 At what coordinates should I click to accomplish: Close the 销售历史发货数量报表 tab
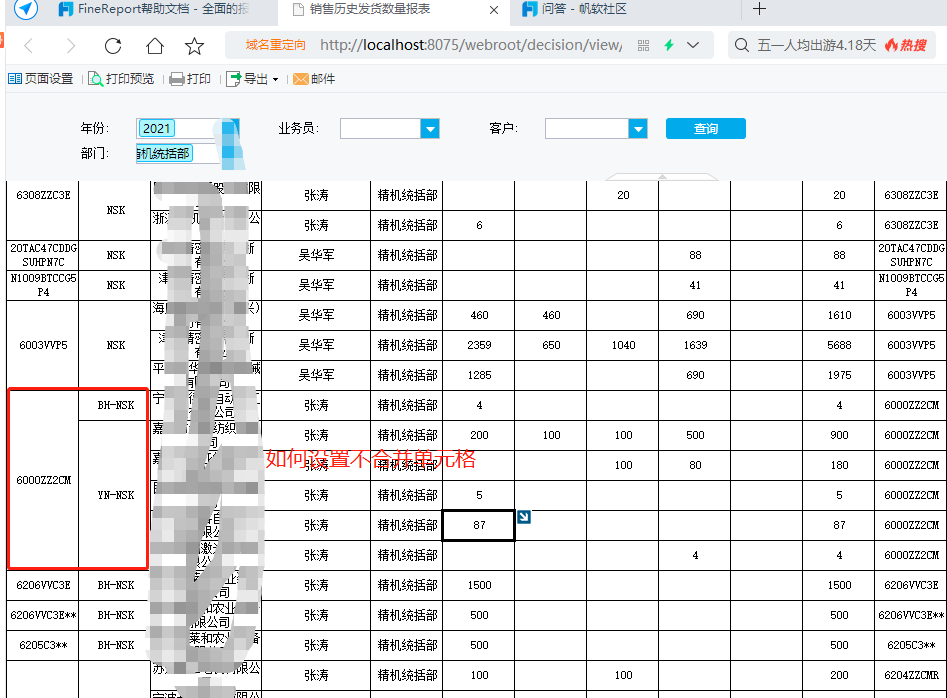coord(493,9)
